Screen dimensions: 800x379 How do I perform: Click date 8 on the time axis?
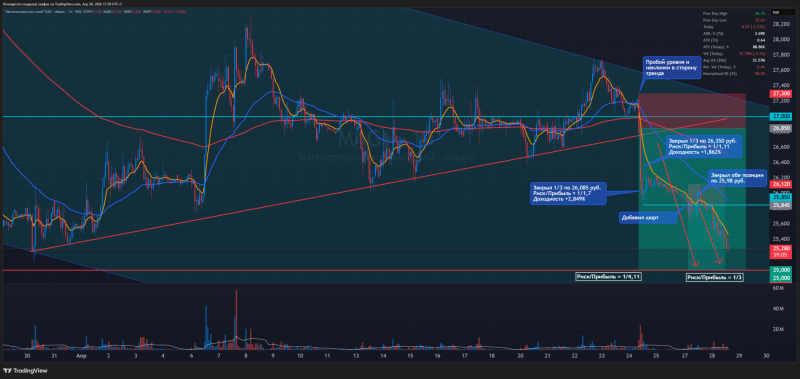tap(245, 356)
